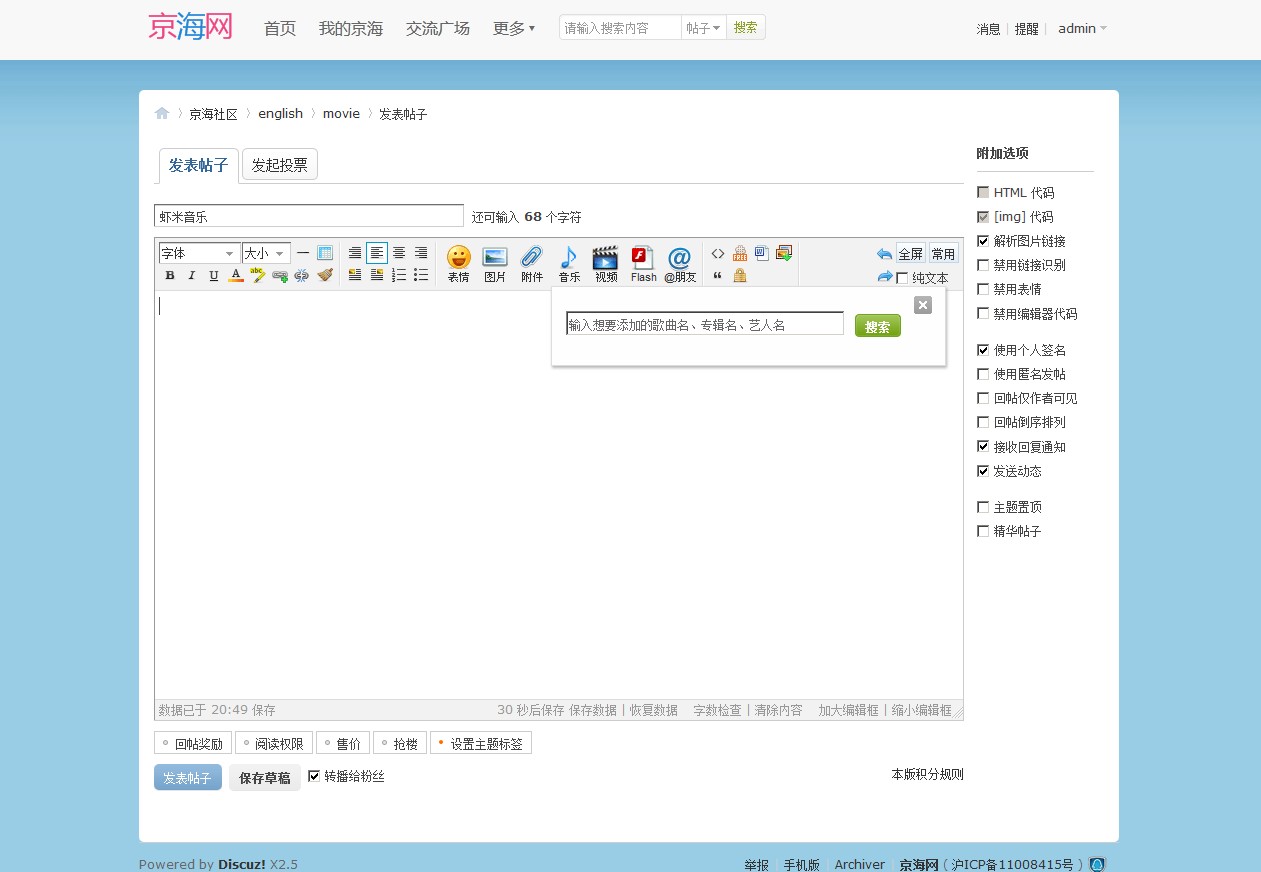Center align the text
Viewport: 1261px width, 872px height.
click(399, 253)
